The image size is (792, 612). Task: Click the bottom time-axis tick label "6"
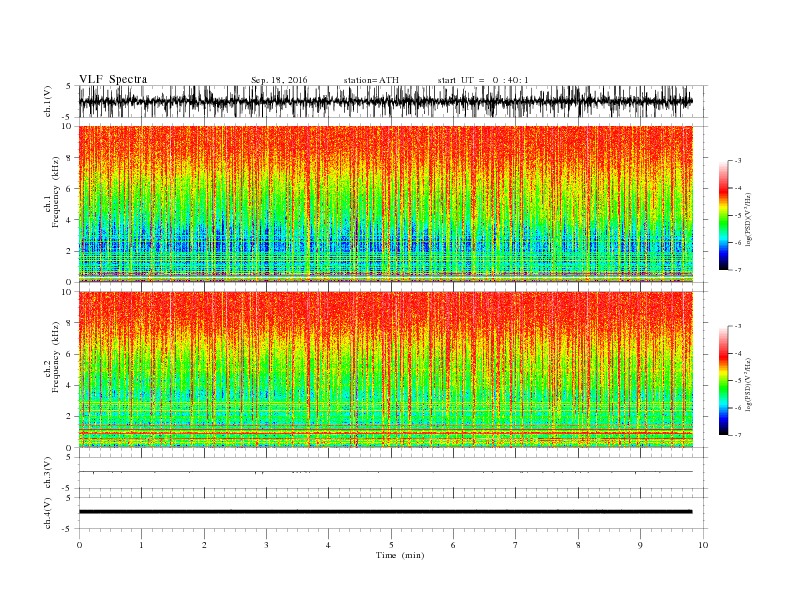pos(453,545)
